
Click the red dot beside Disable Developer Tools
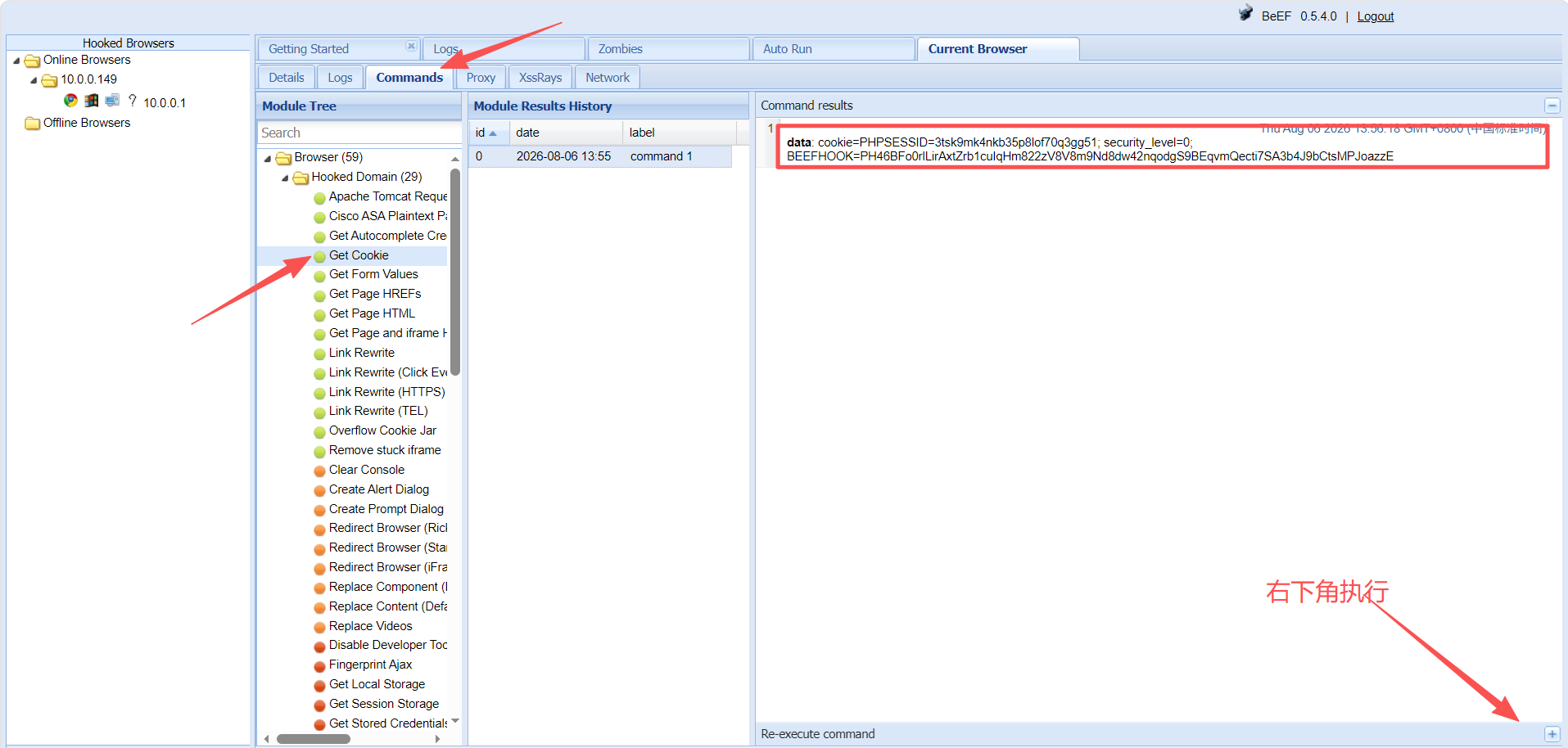point(320,647)
